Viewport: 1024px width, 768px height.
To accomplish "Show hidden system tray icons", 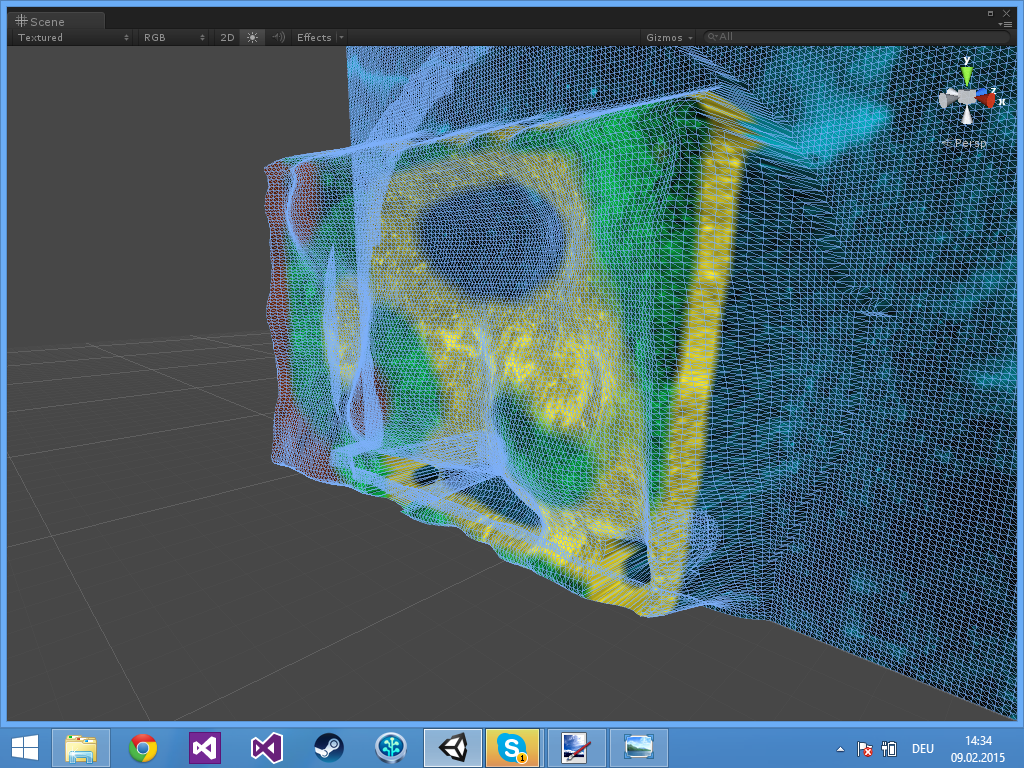I will (x=840, y=749).
